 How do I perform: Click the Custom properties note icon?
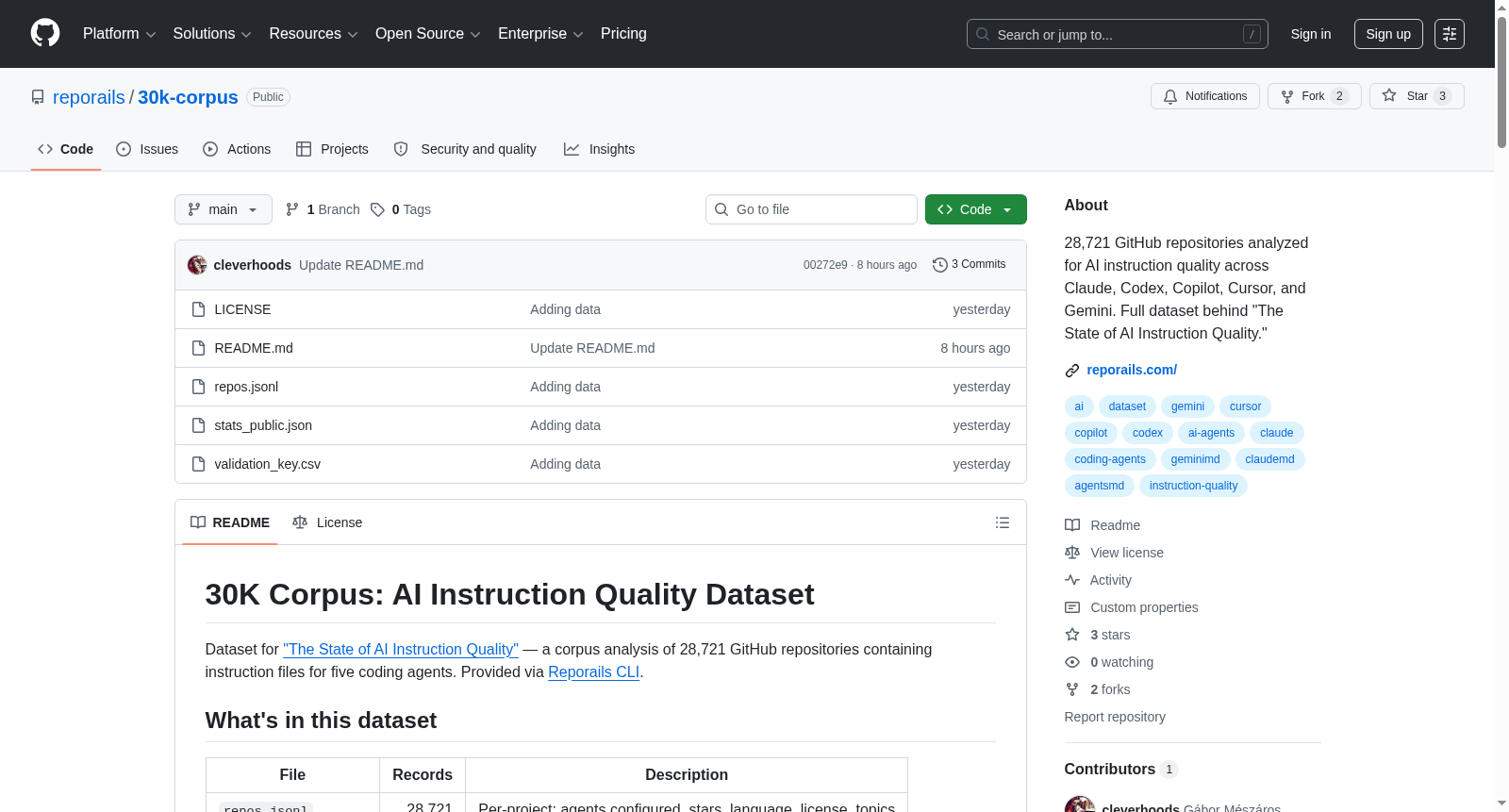coord(1072,607)
